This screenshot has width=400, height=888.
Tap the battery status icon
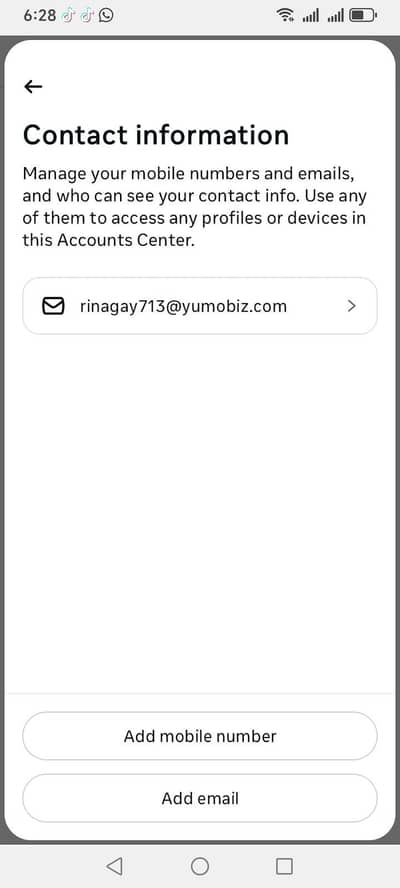[x=363, y=15]
